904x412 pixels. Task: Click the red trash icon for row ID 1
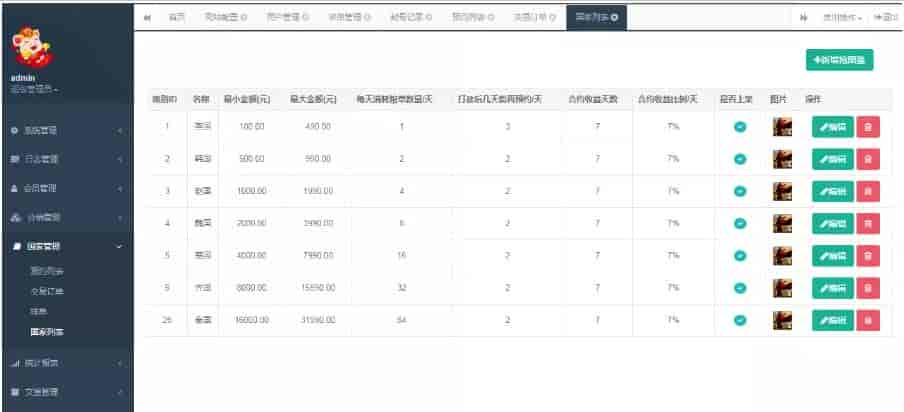pos(868,127)
